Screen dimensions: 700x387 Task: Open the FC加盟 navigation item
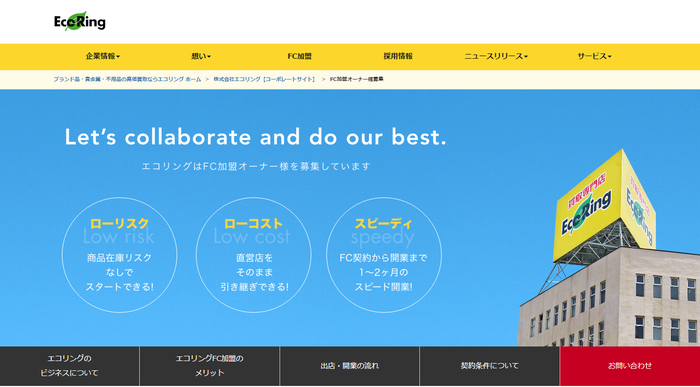point(300,56)
